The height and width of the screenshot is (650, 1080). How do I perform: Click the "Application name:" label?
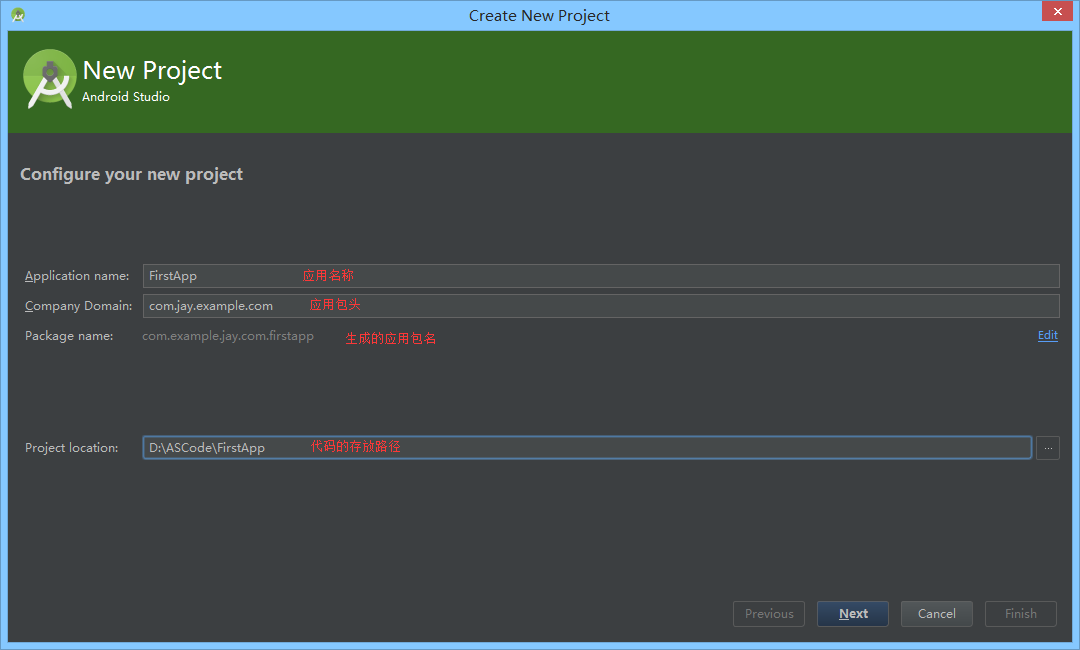click(77, 275)
